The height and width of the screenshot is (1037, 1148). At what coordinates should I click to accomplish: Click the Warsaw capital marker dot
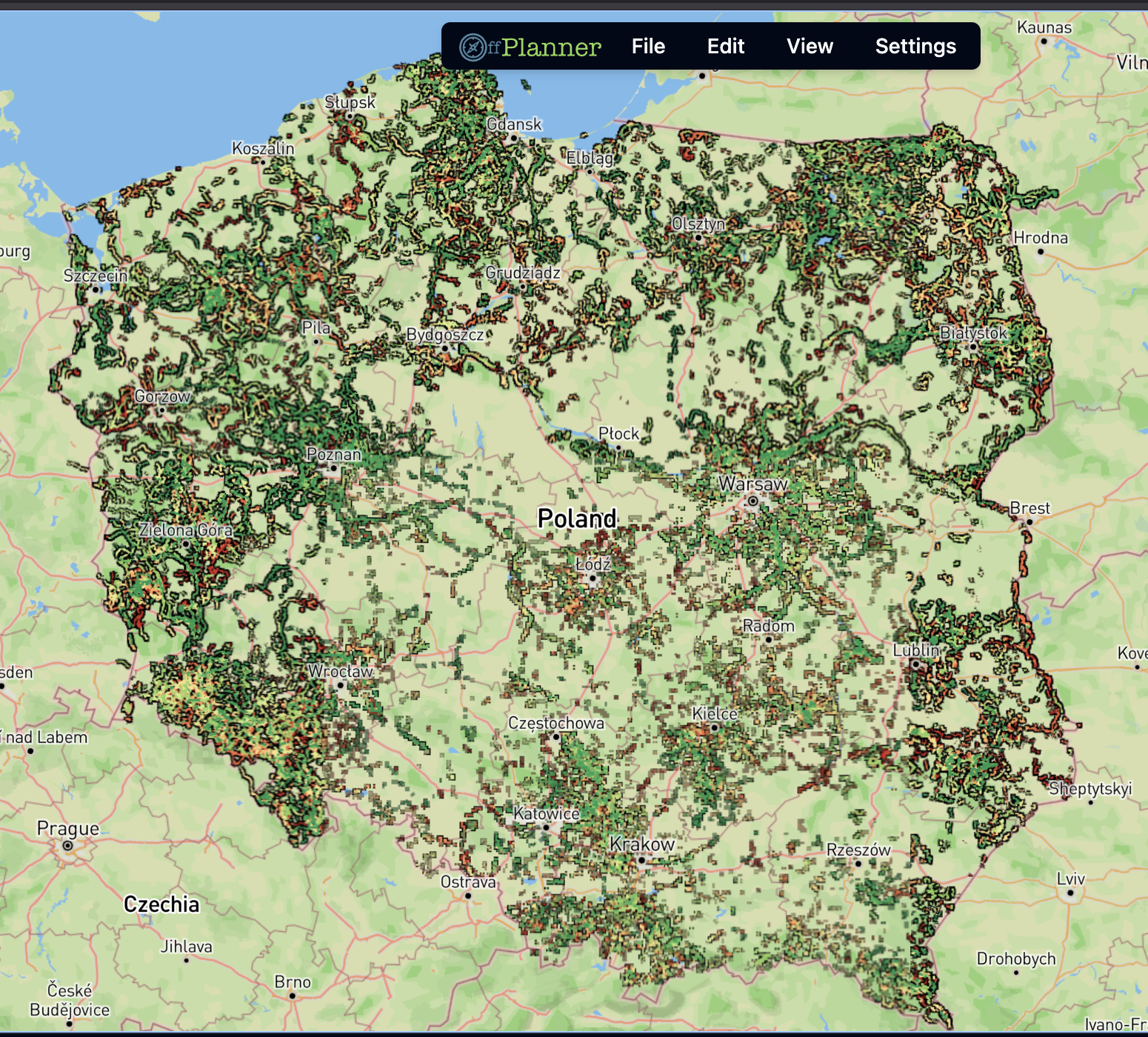point(752,501)
